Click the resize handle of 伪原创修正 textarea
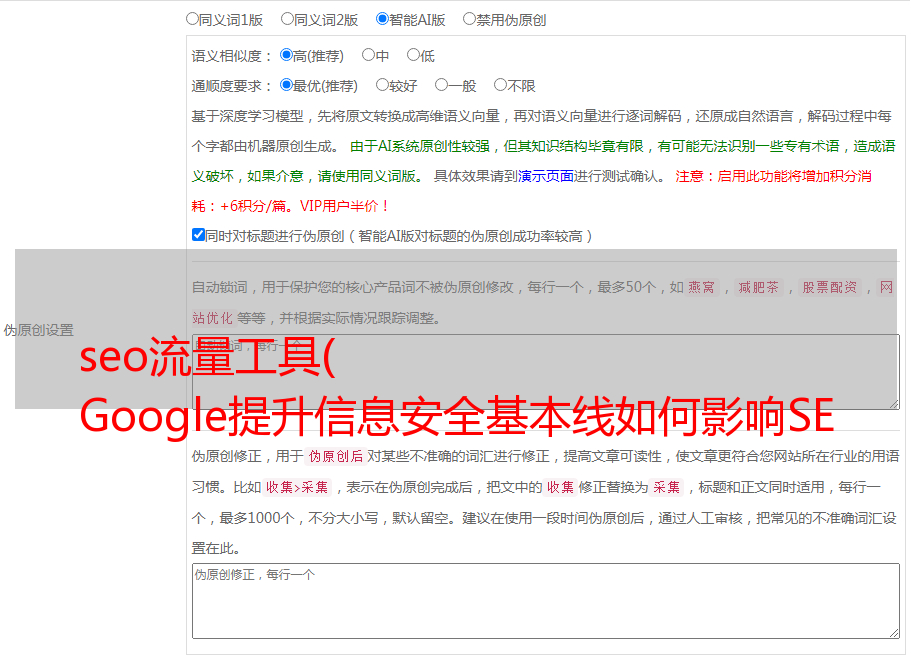The width and height of the screenshot is (911, 658). (894, 634)
